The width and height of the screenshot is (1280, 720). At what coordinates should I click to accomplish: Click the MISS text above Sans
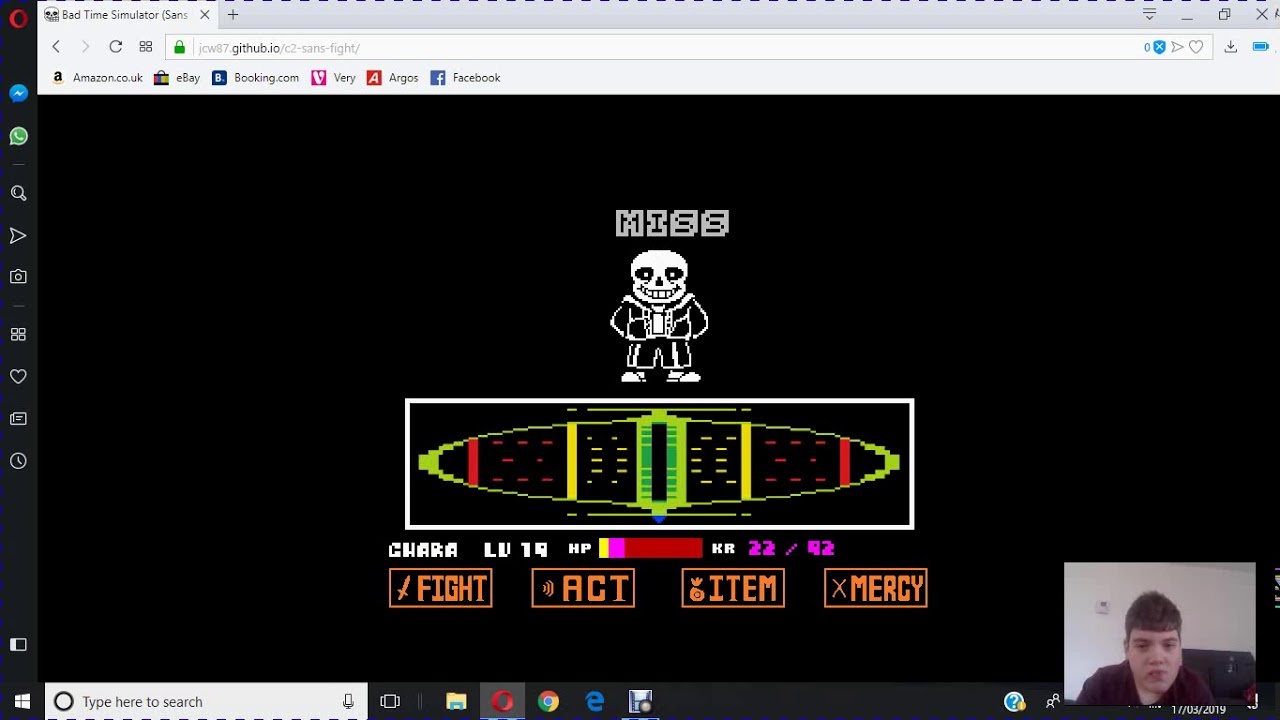pos(672,223)
